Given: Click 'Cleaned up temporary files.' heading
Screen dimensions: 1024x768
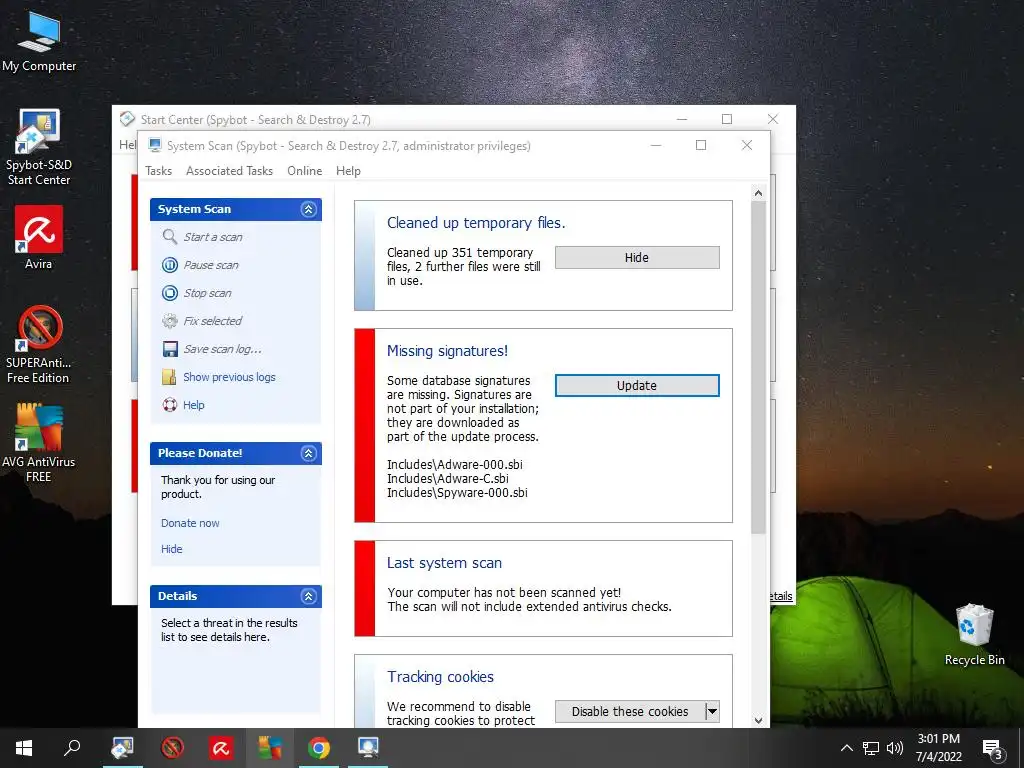Looking at the screenshot, I should 476,223.
